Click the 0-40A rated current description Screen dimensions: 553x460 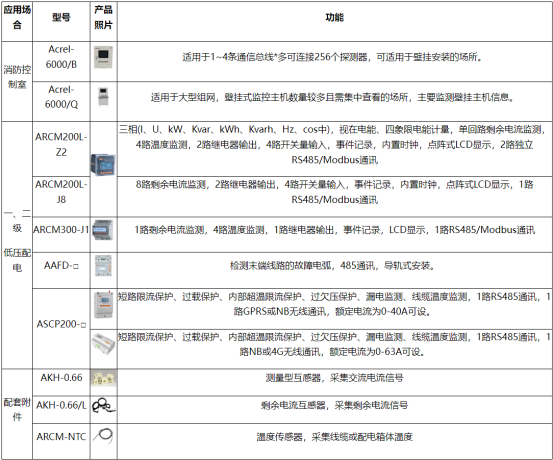click(334, 304)
